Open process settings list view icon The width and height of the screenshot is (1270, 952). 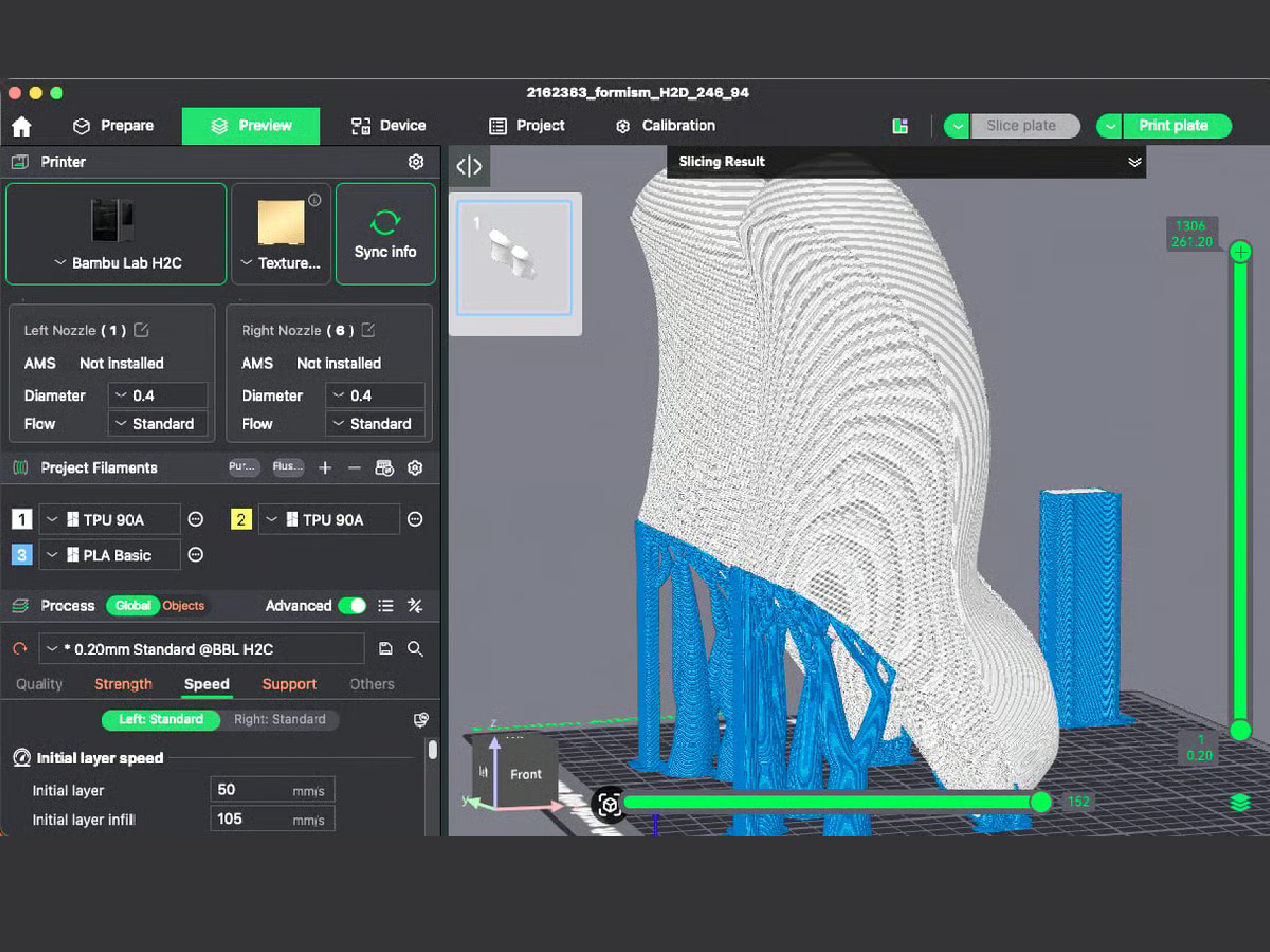click(385, 606)
